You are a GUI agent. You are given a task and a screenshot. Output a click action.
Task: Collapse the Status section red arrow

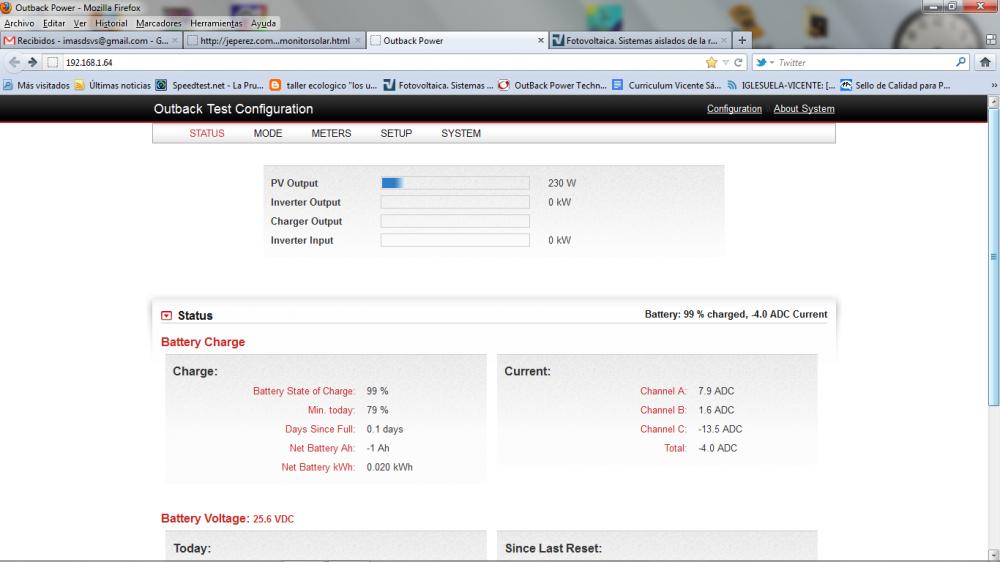166,316
